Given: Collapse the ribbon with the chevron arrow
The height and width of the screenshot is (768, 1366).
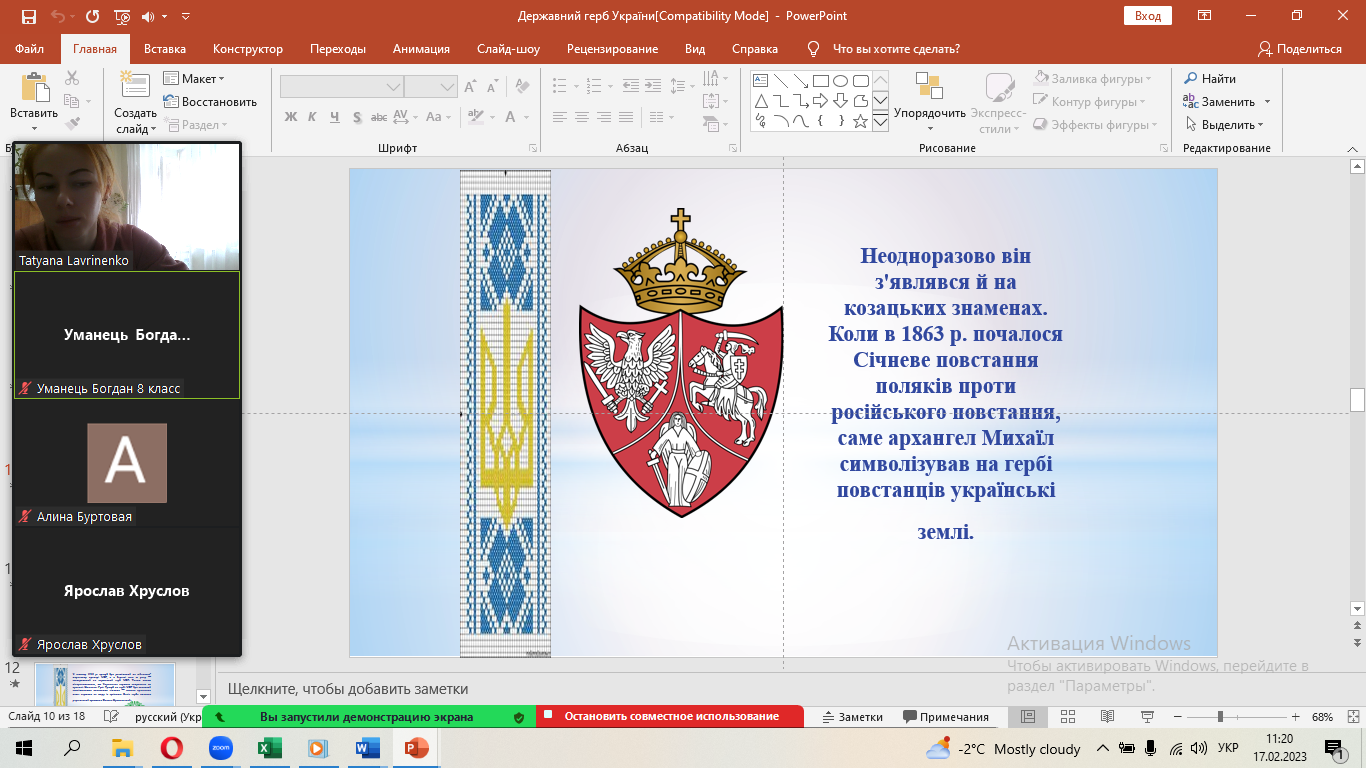Looking at the screenshot, I should tap(1352, 148).
